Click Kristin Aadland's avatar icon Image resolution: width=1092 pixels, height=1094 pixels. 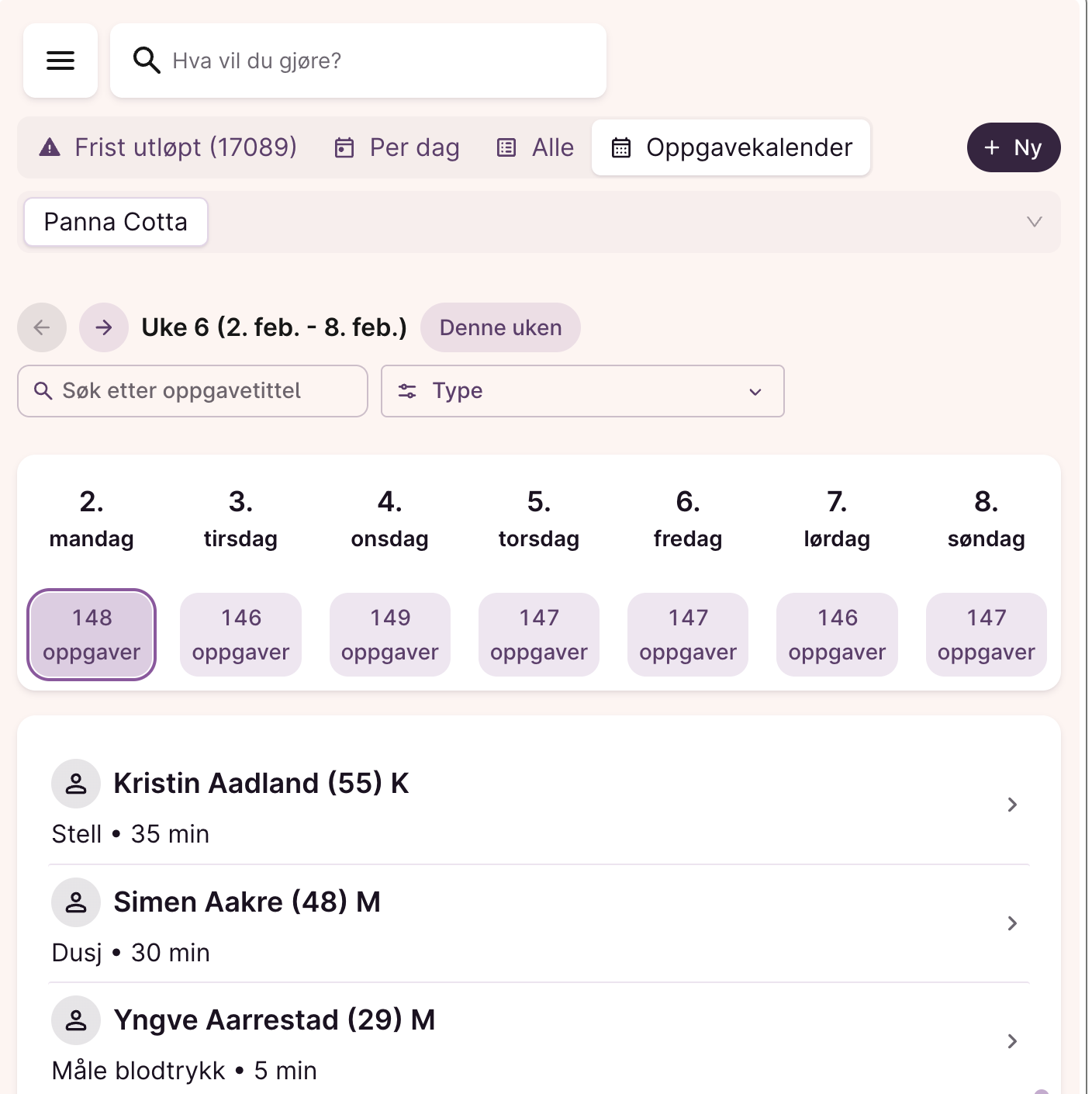point(76,784)
